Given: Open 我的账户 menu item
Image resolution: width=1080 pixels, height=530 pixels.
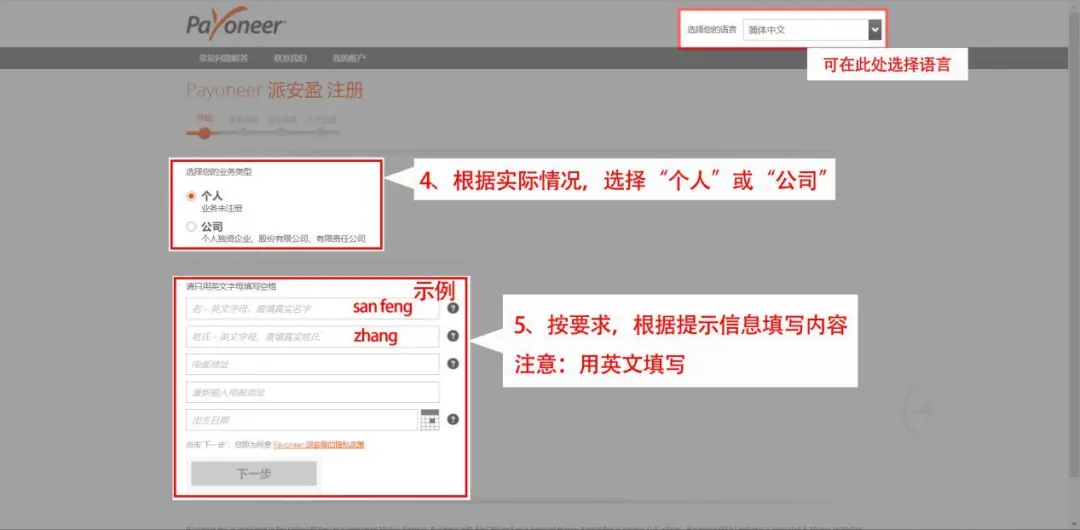Looking at the screenshot, I should 349,58.
